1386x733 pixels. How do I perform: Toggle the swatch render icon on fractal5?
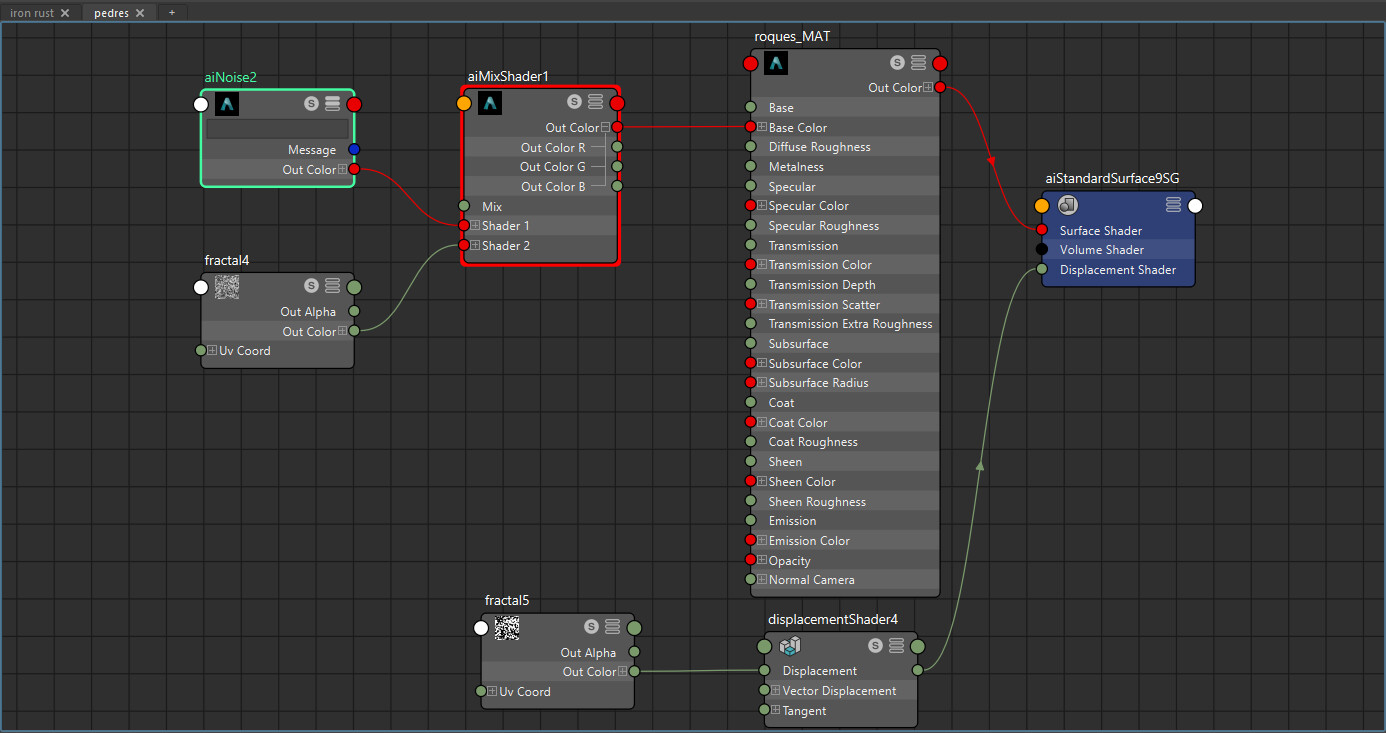[590, 626]
